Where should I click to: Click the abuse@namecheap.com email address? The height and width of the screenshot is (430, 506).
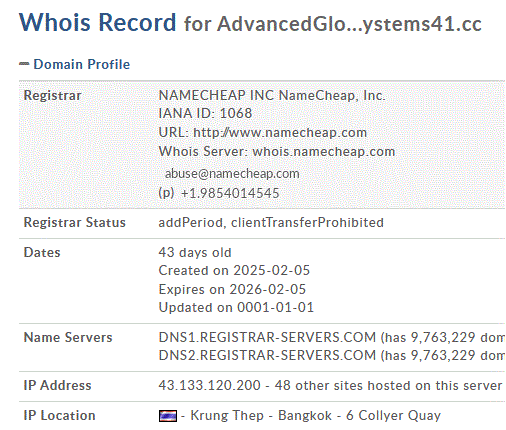point(232,174)
